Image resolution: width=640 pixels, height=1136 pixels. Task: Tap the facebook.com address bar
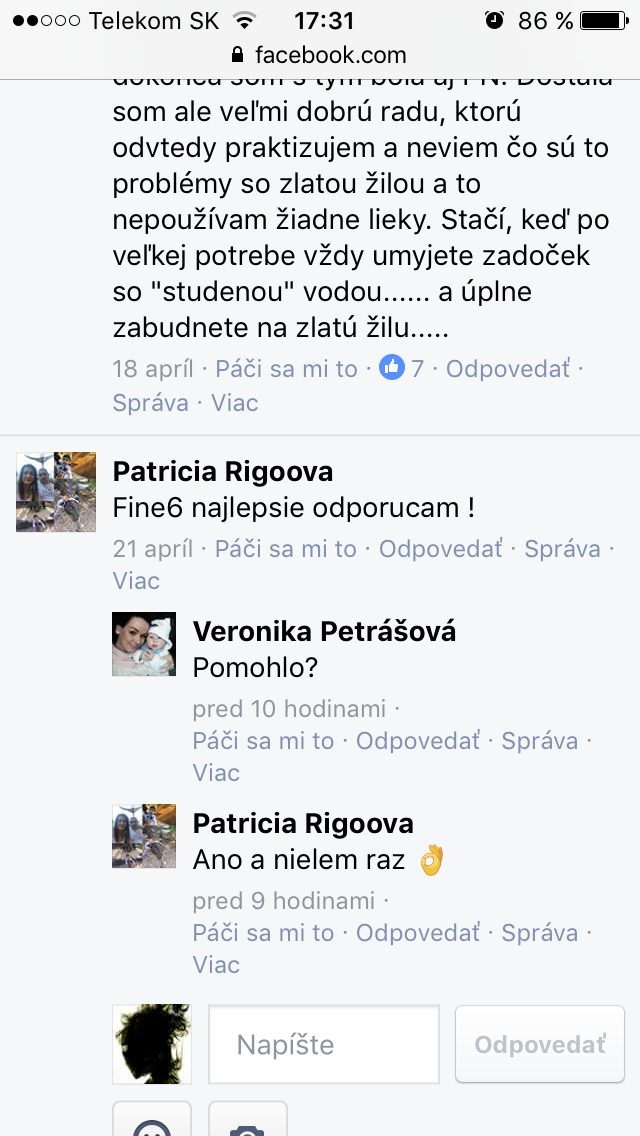click(x=320, y=55)
